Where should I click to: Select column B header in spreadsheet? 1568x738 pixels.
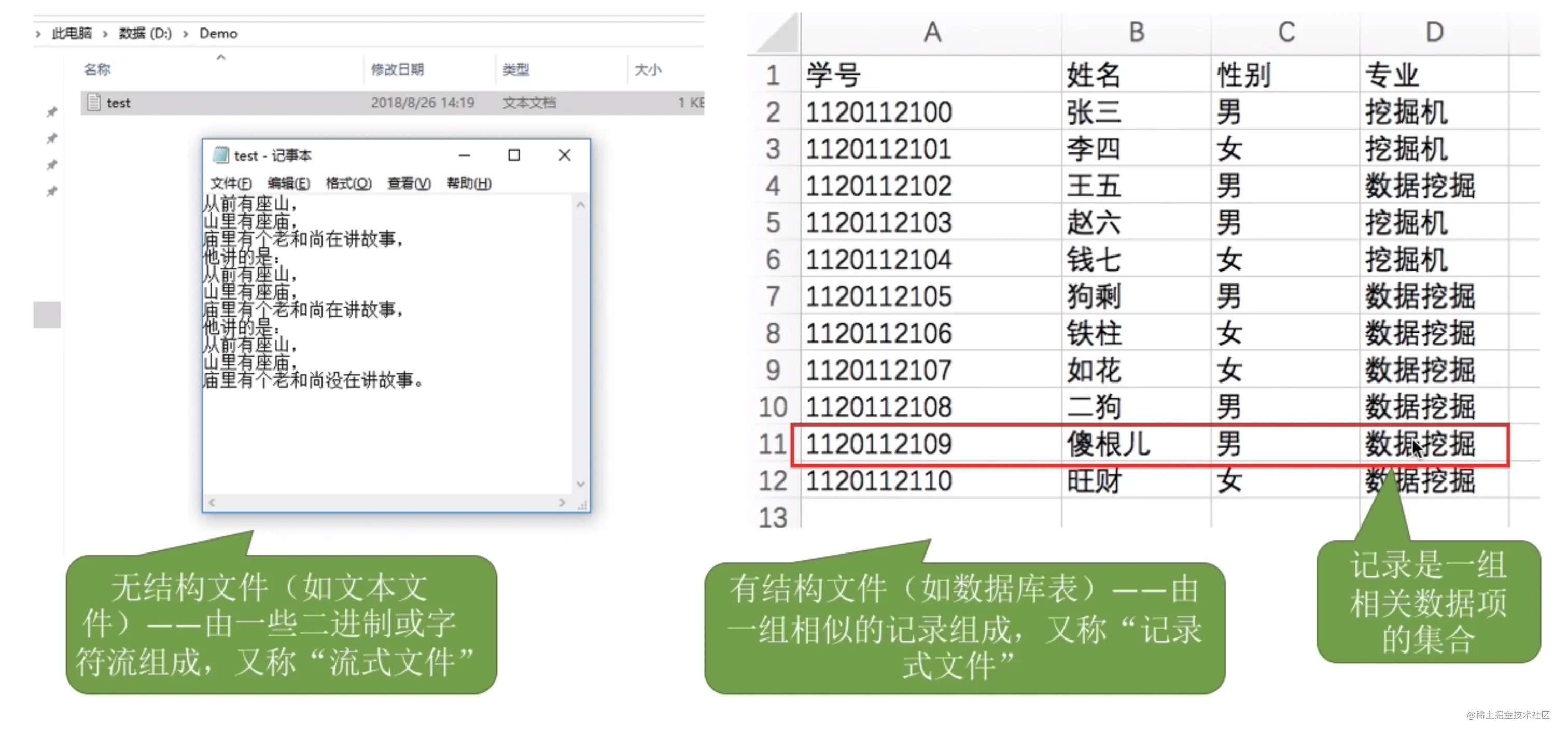[1136, 32]
